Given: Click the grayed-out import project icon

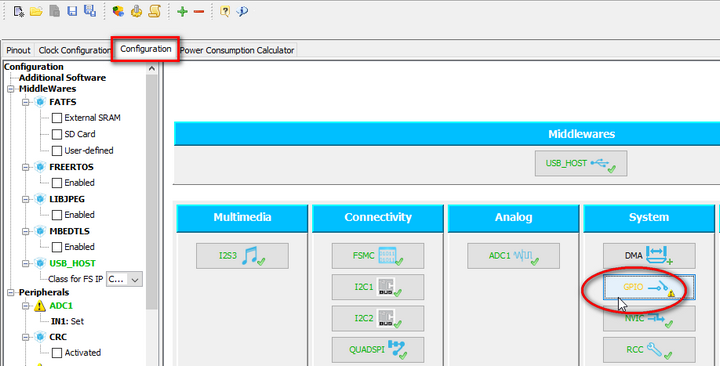Looking at the screenshot, I should coord(55,11).
